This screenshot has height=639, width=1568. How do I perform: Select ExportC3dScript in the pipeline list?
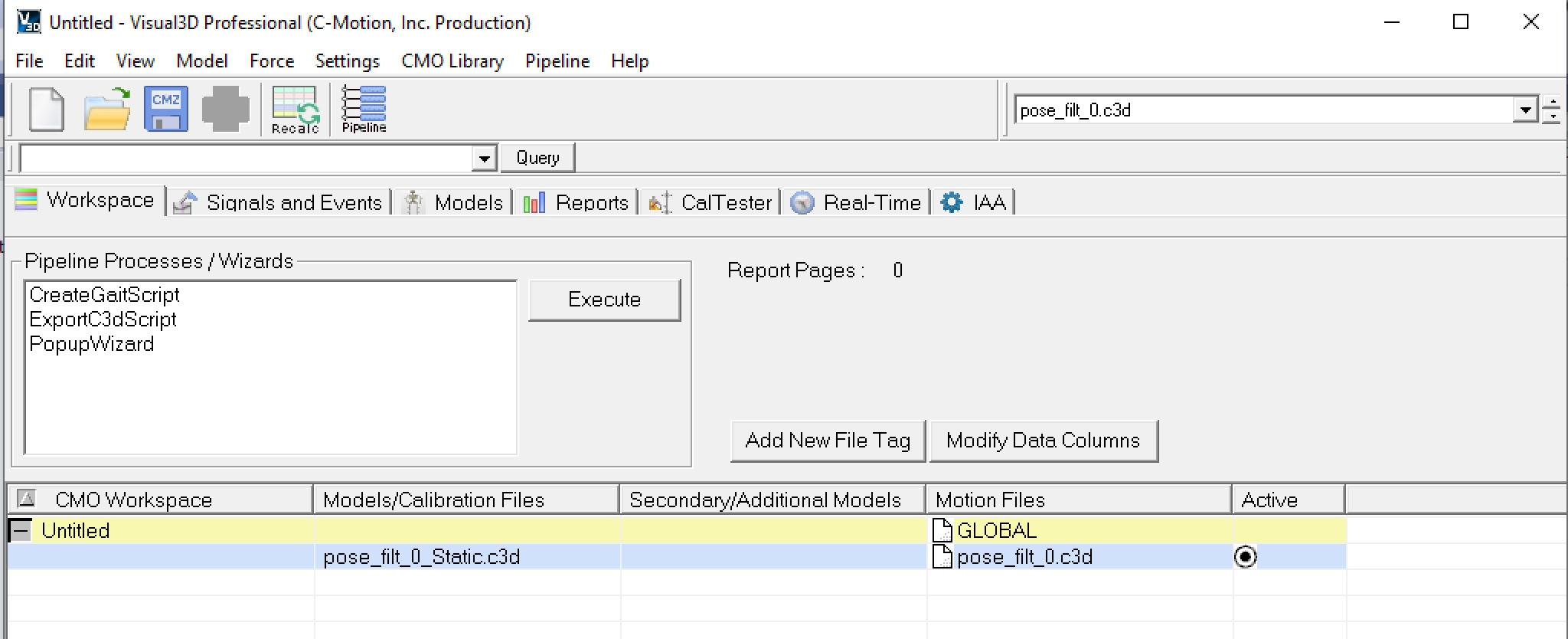pos(103,319)
